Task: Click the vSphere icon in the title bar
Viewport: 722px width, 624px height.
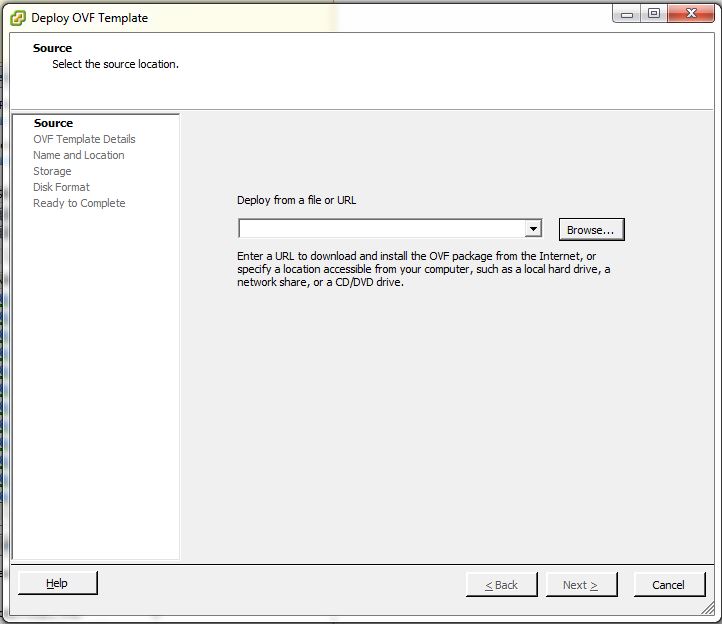Action: (17, 17)
